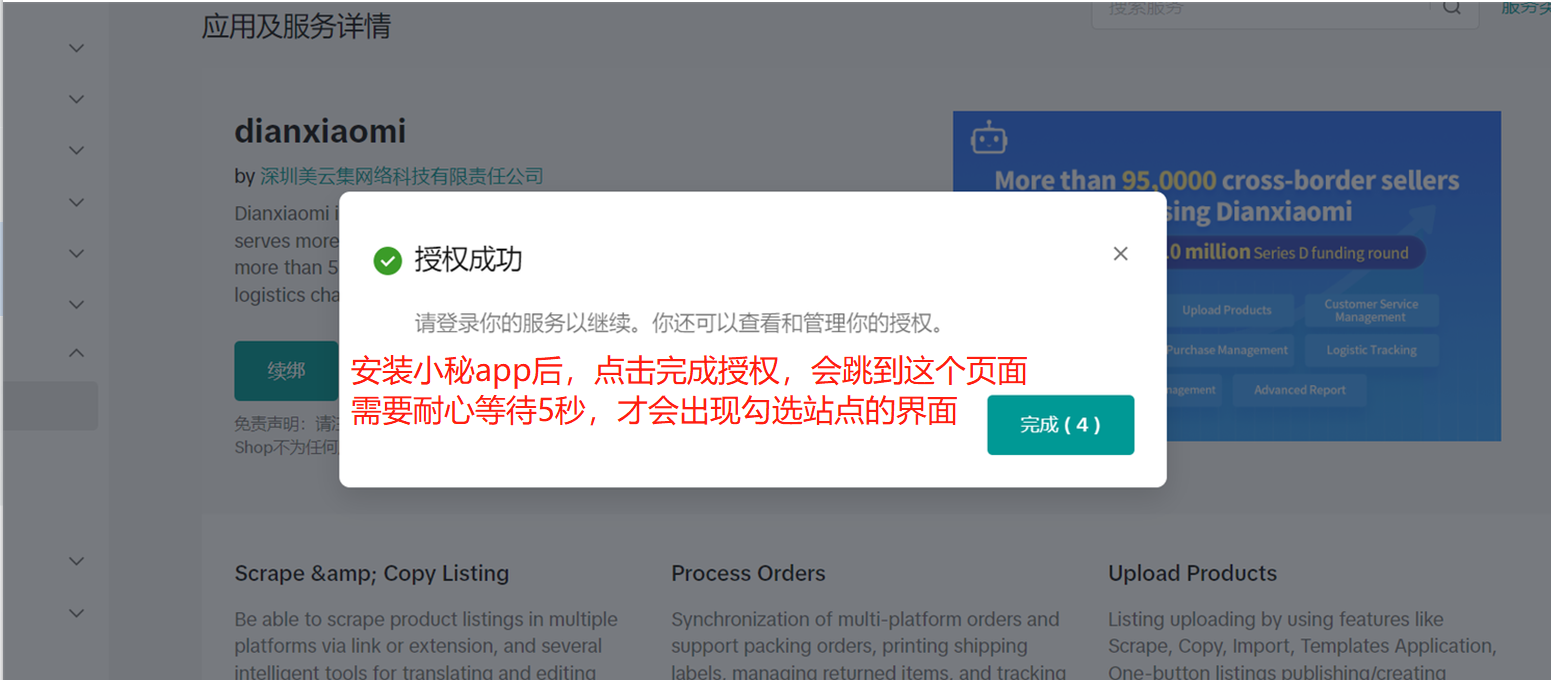Image resolution: width=1551 pixels, height=680 pixels.
Task: Expand the topmost sidebar chevron
Action: 76,47
